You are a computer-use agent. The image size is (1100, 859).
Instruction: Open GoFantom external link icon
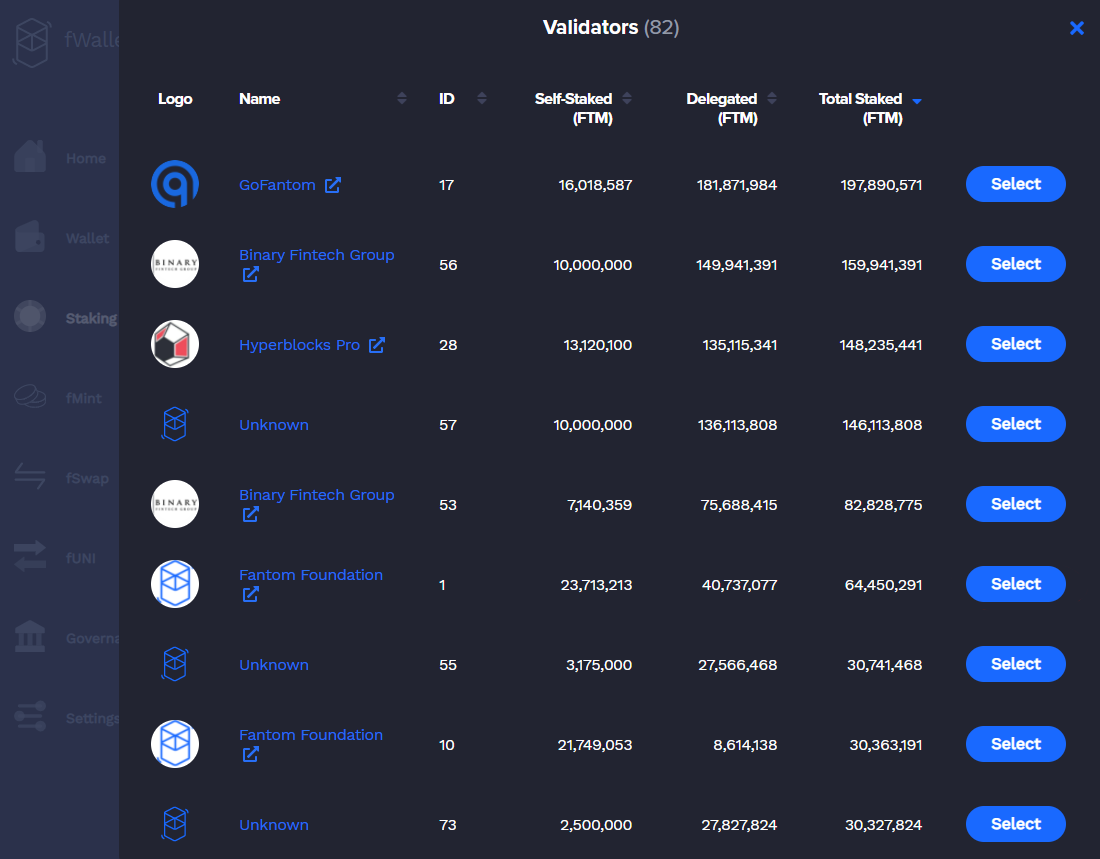(333, 185)
